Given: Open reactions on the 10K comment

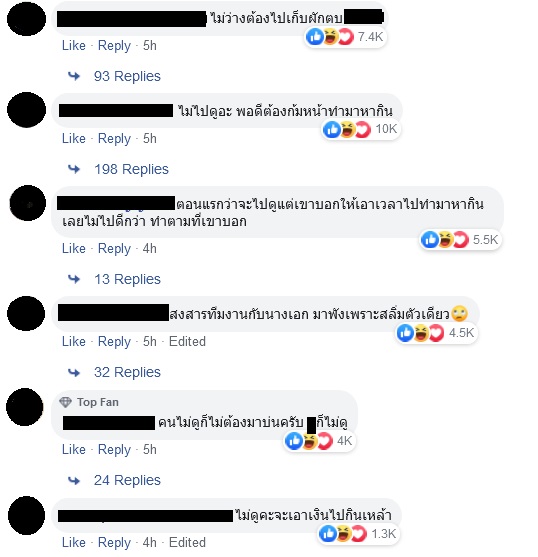Looking at the screenshot, I should click(361, 129).
